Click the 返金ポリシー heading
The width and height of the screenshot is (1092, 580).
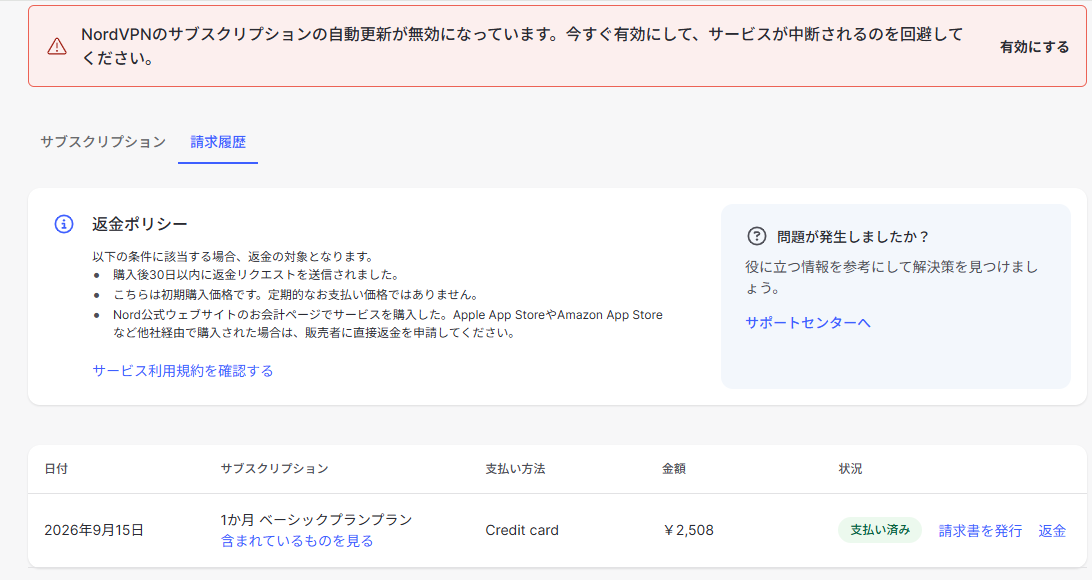(x=140, y=224)
